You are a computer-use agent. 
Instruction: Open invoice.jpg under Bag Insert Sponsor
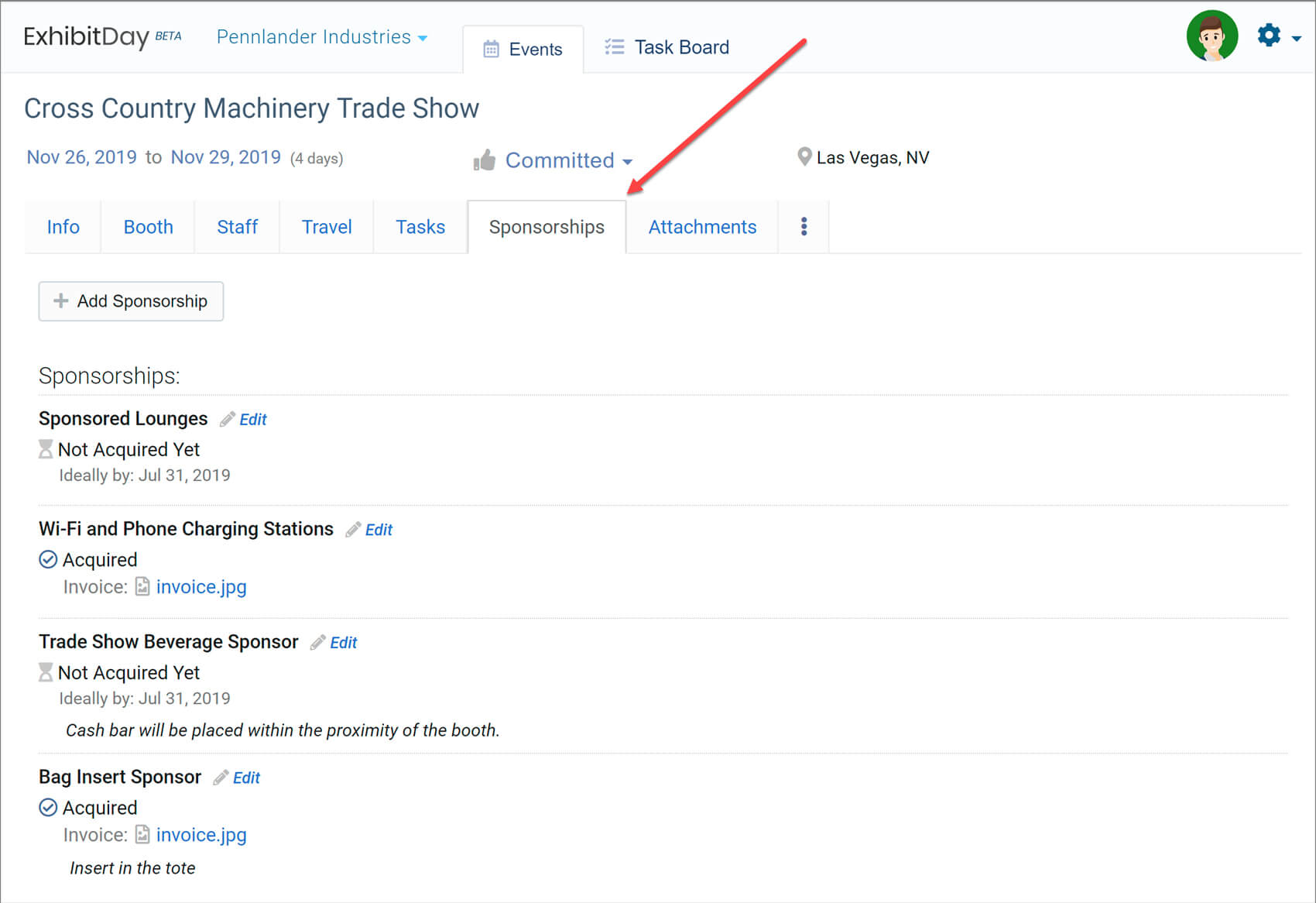[x=200, y=835]
